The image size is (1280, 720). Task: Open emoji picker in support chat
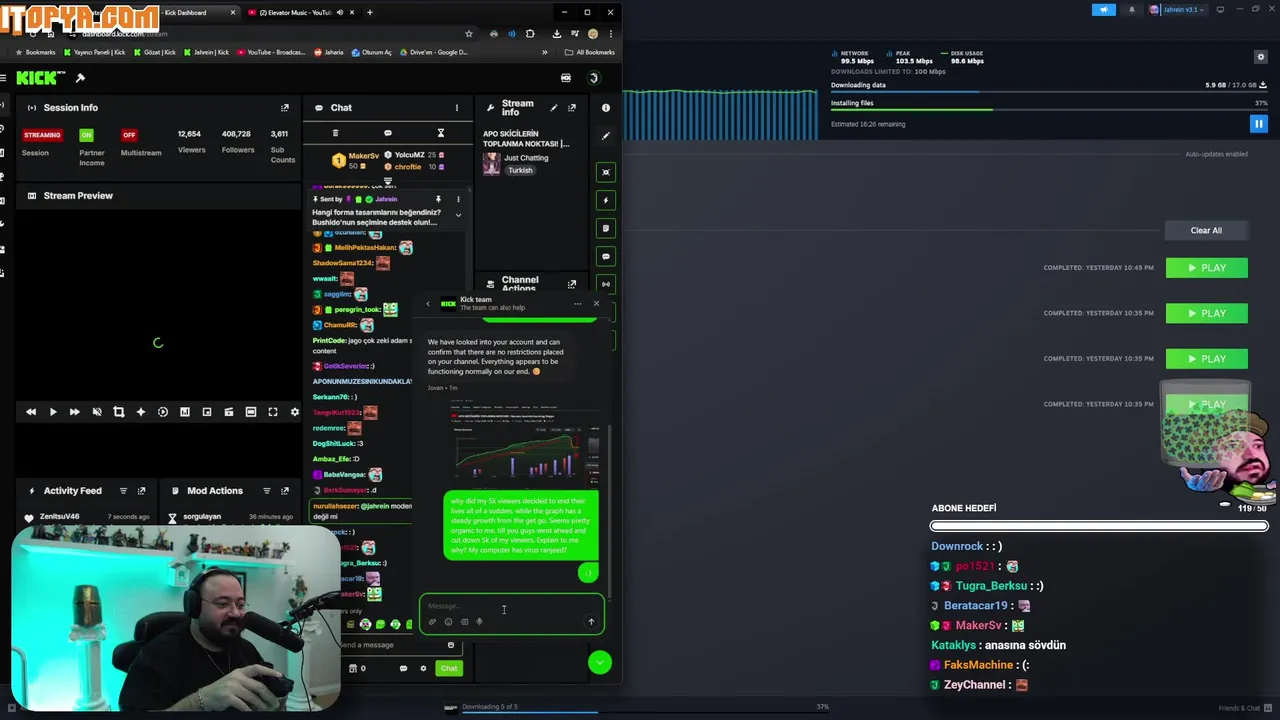(x=448, y=622)
